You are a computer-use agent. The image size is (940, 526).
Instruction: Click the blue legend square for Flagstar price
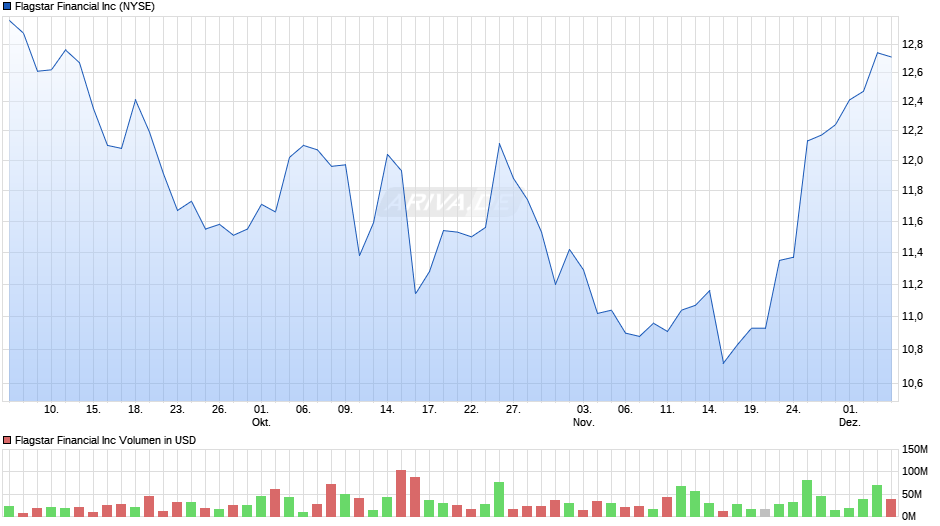coord(7,7)
